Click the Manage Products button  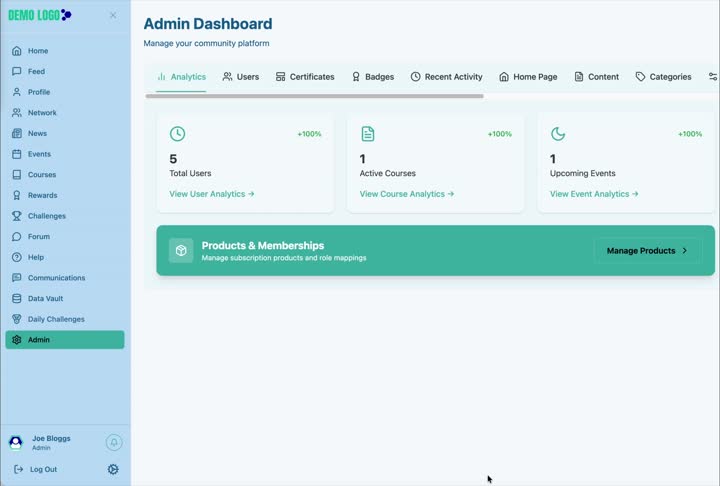point(648,251)
